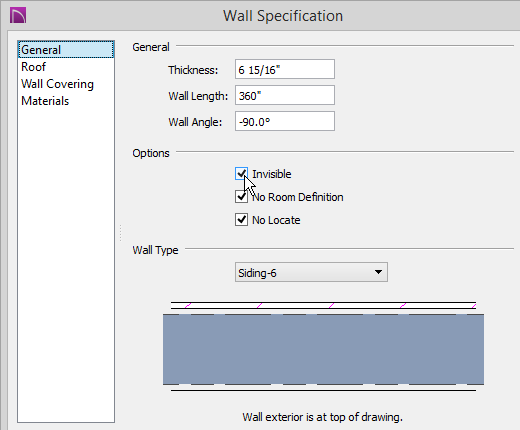Toggle the No Room Definition checkbox

pyautogui.click(x=241, y=197)
